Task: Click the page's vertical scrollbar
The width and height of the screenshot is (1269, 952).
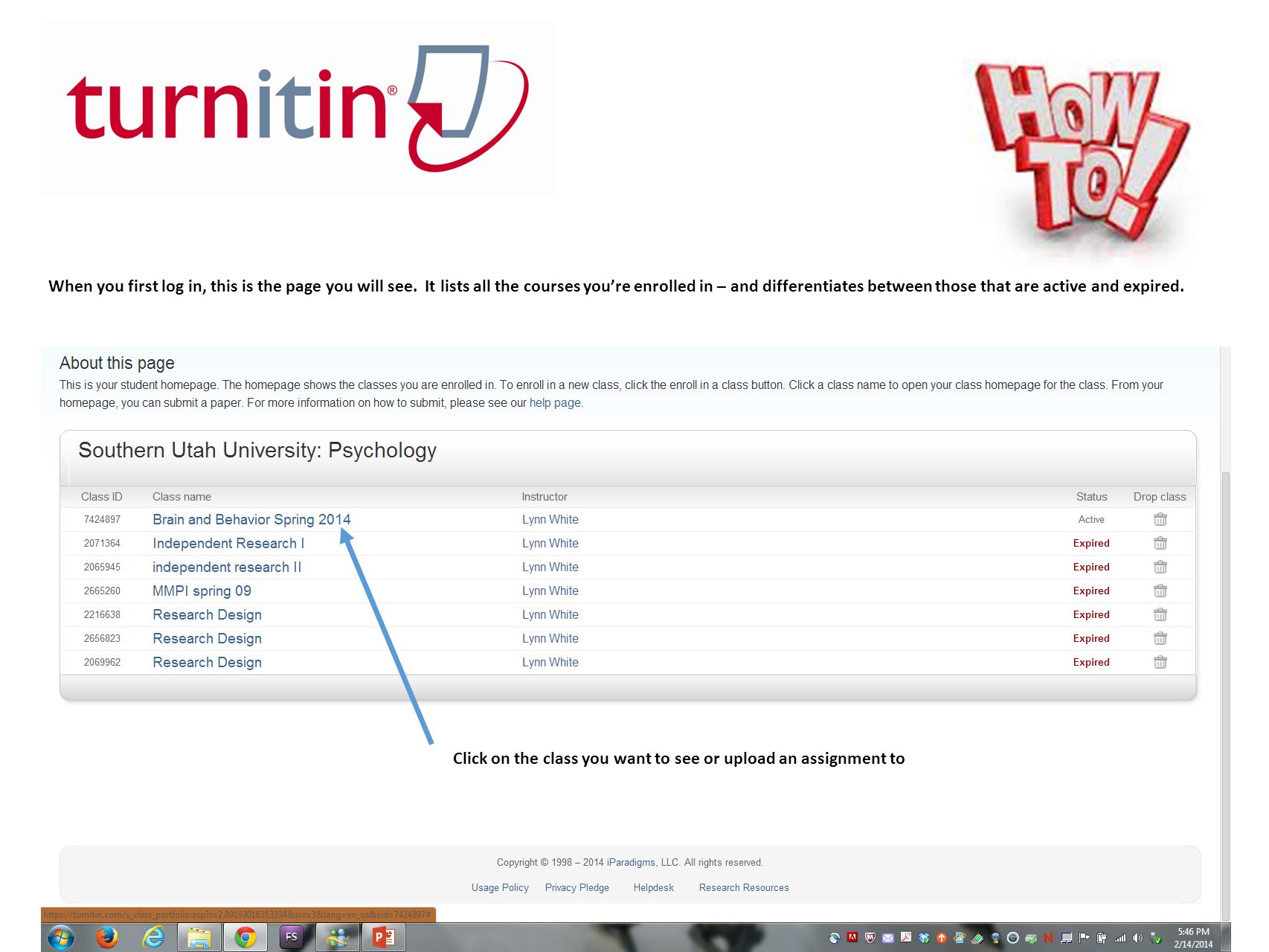Action: [1226, 695]
